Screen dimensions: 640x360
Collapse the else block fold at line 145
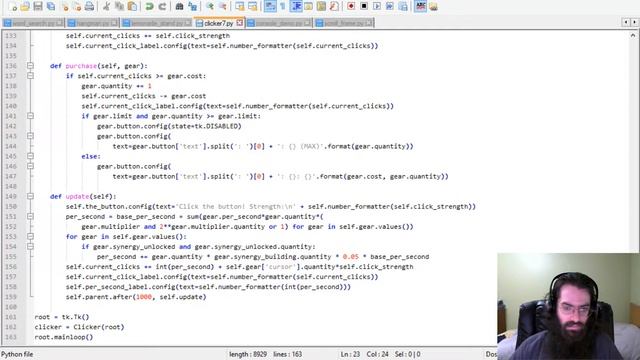point(30,156)
